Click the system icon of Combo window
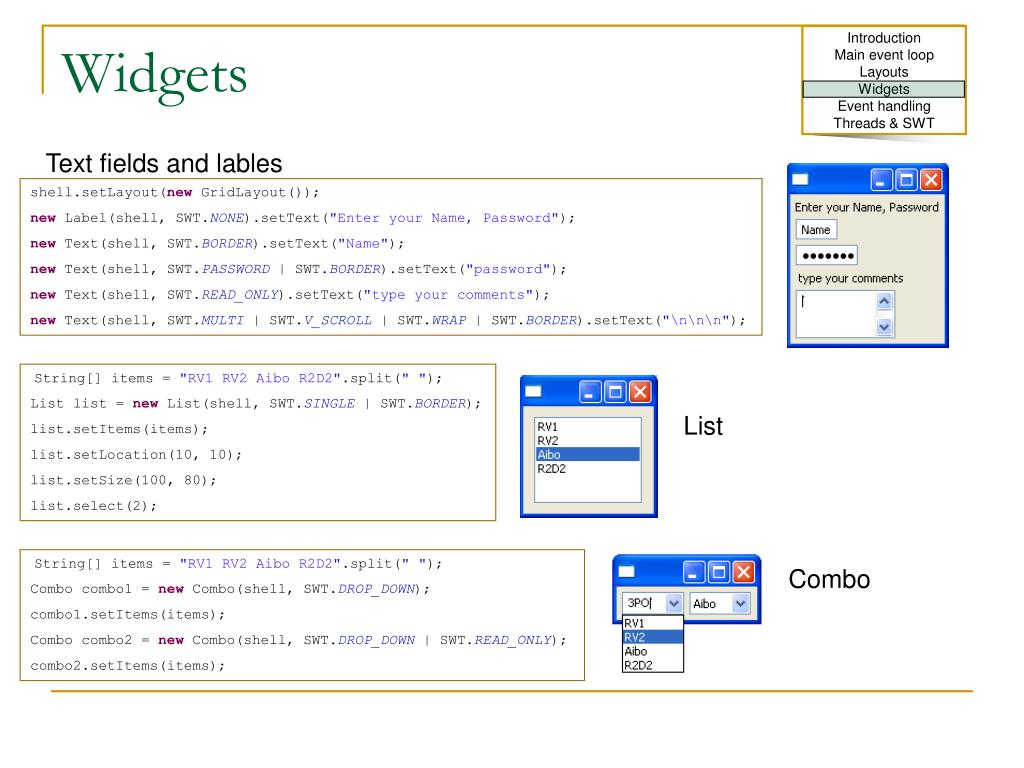The height and width of the screenshot is (768, 1024). pos(626,572)
